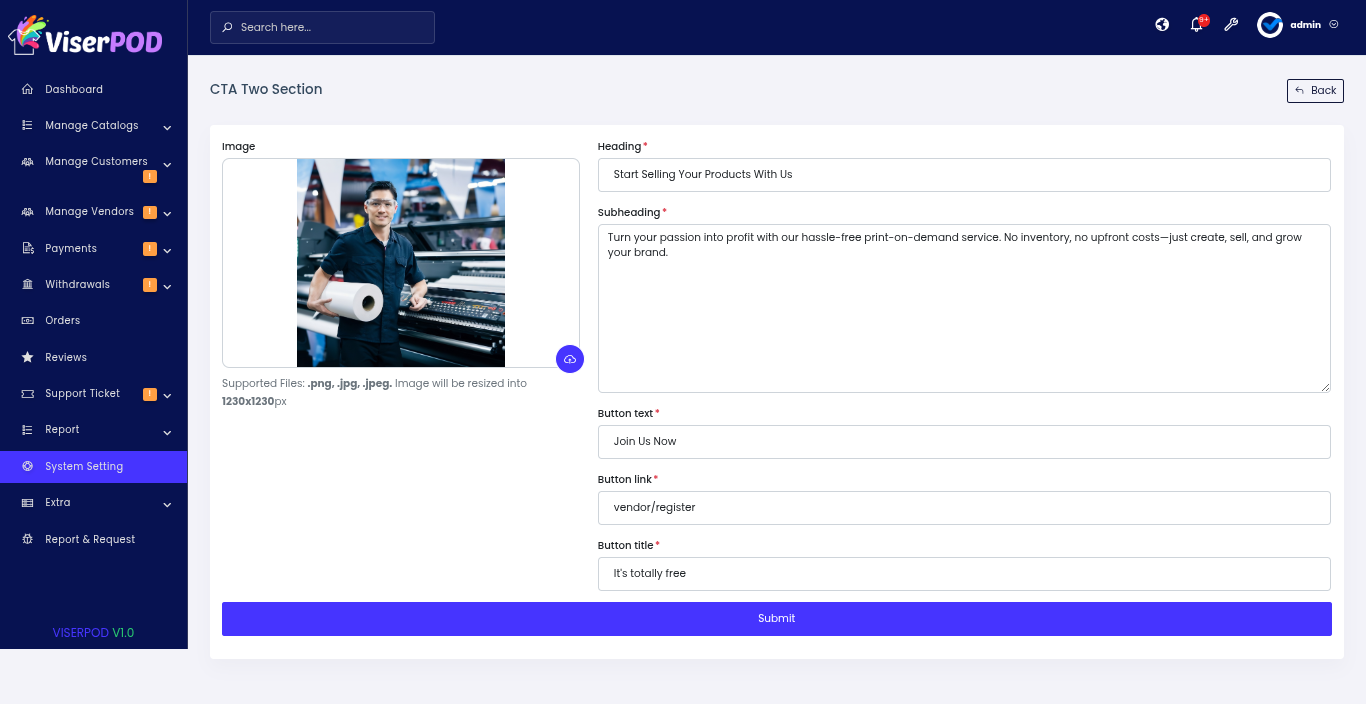Click the Back button
Image resolution: width=1366 pixels, height=704 pixels.
(x=1315, y=91)
